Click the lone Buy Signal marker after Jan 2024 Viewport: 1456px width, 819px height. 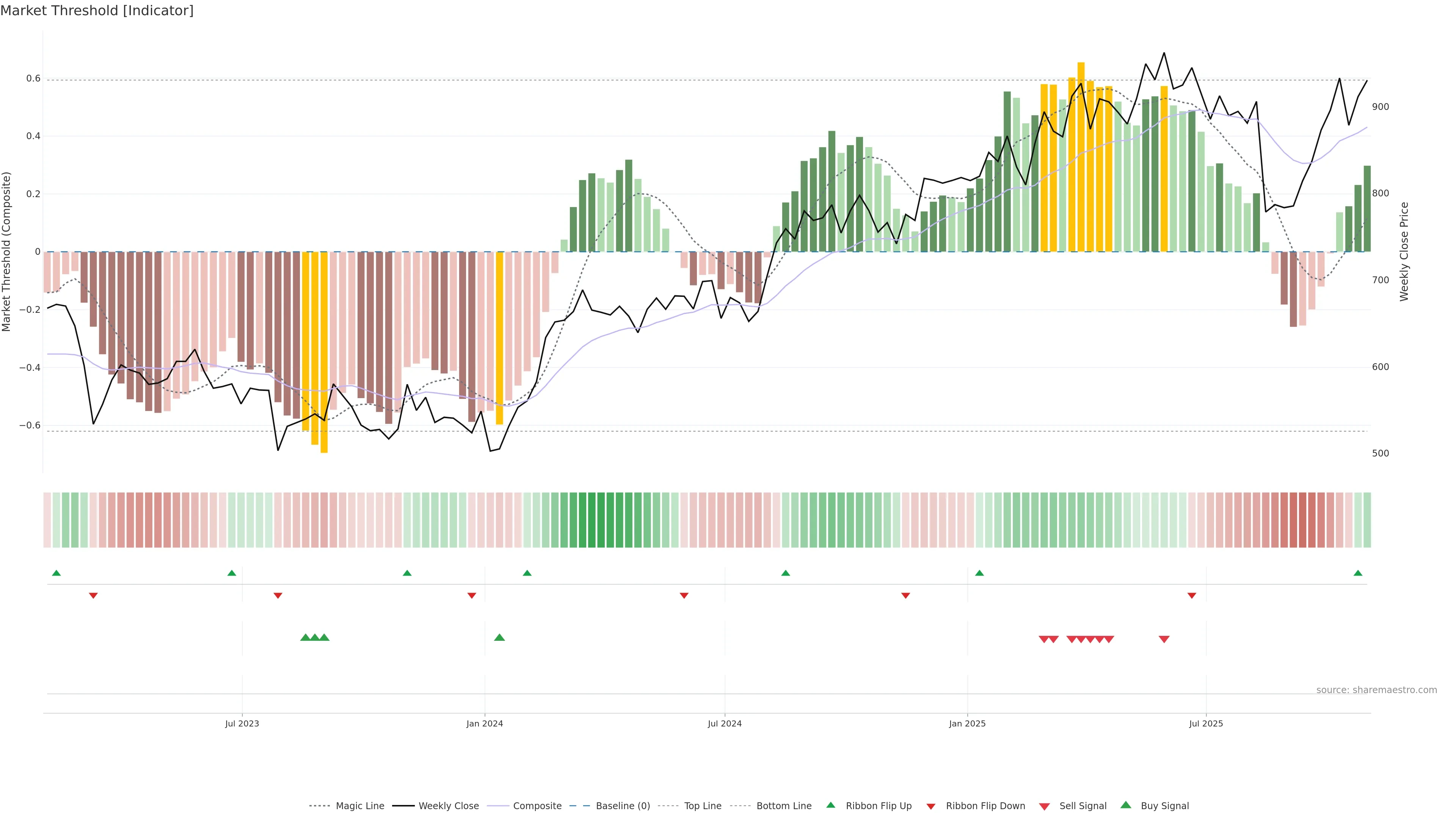(x=499, y=637)
